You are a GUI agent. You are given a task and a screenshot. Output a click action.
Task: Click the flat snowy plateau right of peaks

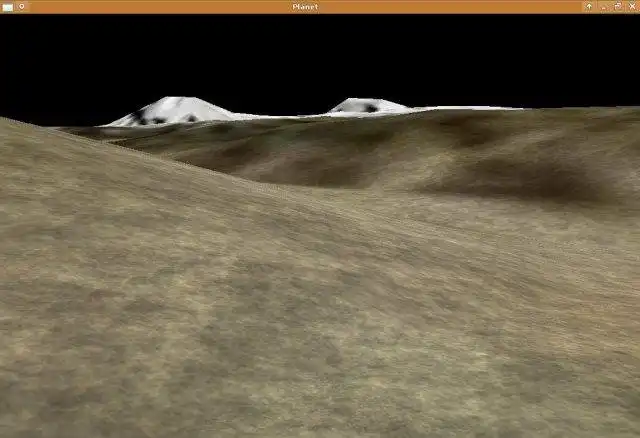click(x=469, y=108)
